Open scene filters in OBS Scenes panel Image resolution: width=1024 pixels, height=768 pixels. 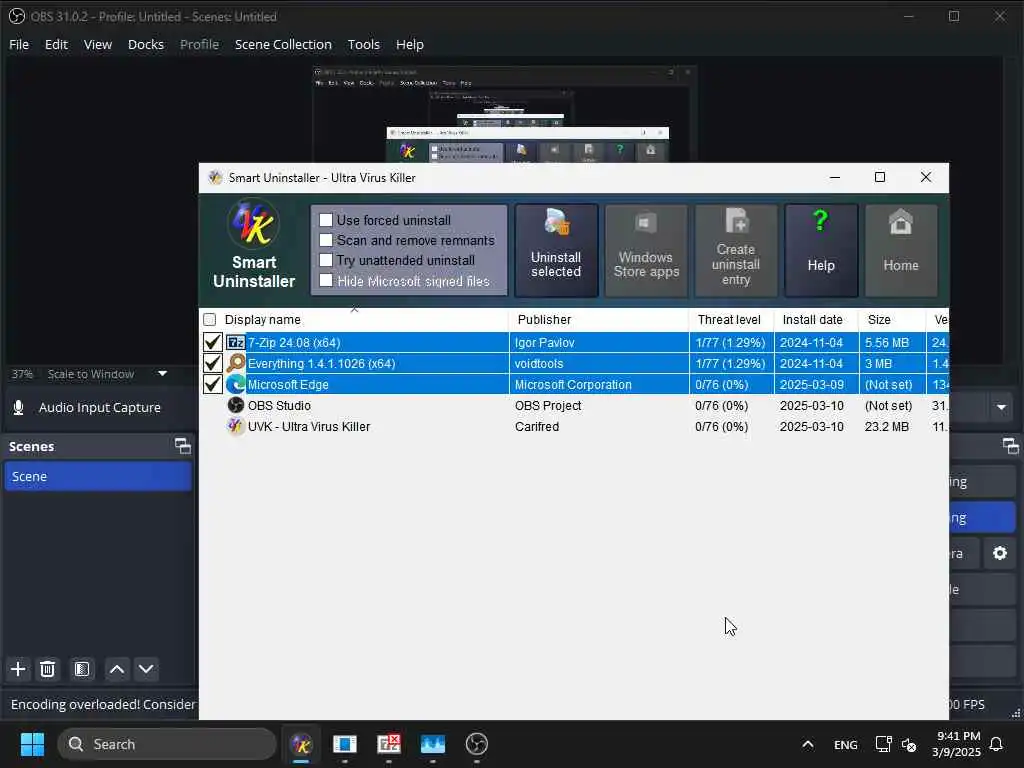click(x=82, y=669)
